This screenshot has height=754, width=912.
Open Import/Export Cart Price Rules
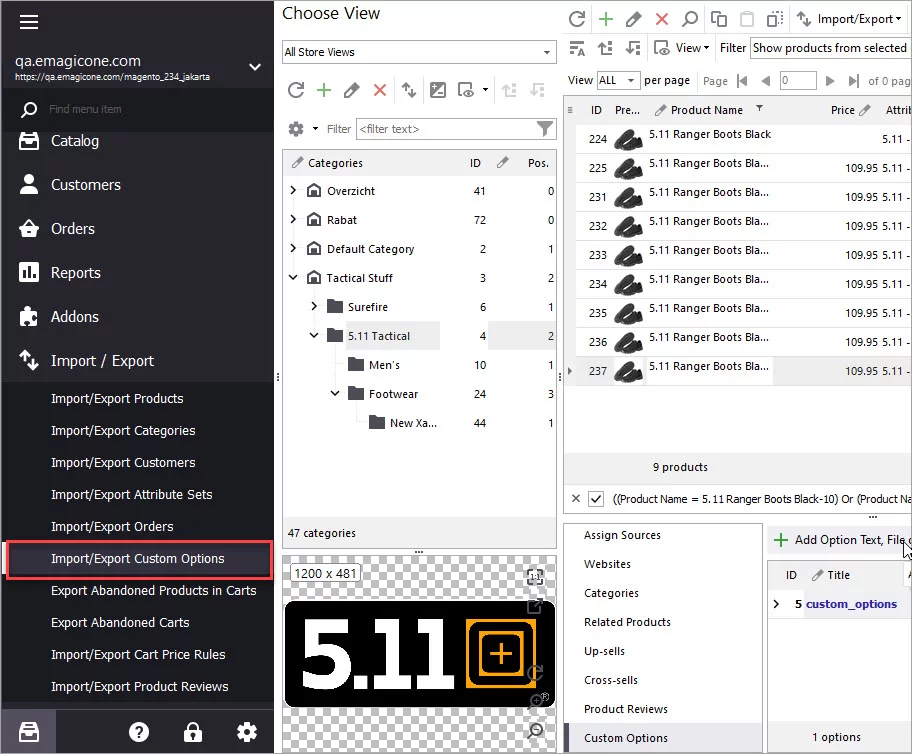(138, 655)
